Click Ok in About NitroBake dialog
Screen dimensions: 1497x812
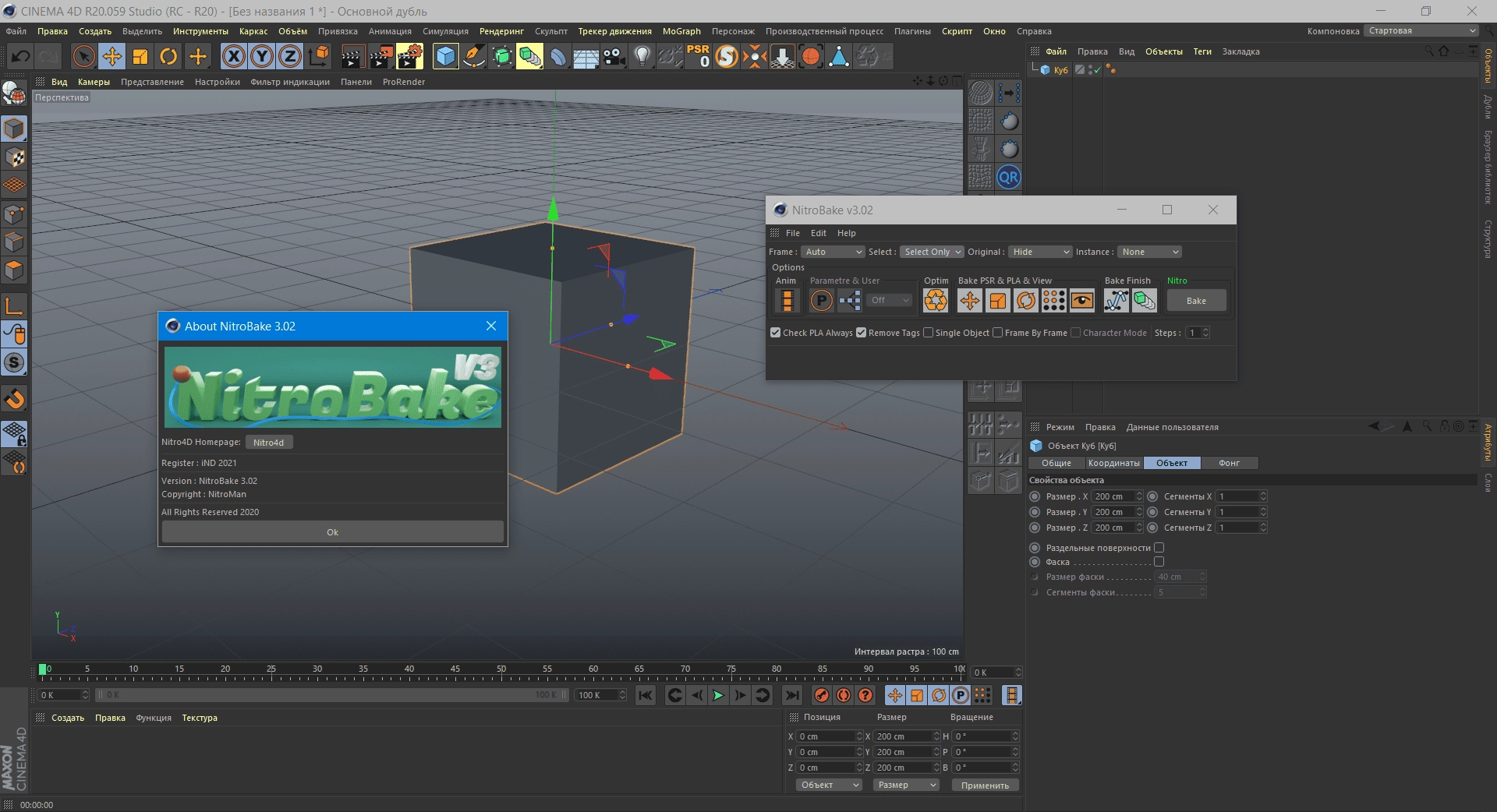[x=333, y=532]
